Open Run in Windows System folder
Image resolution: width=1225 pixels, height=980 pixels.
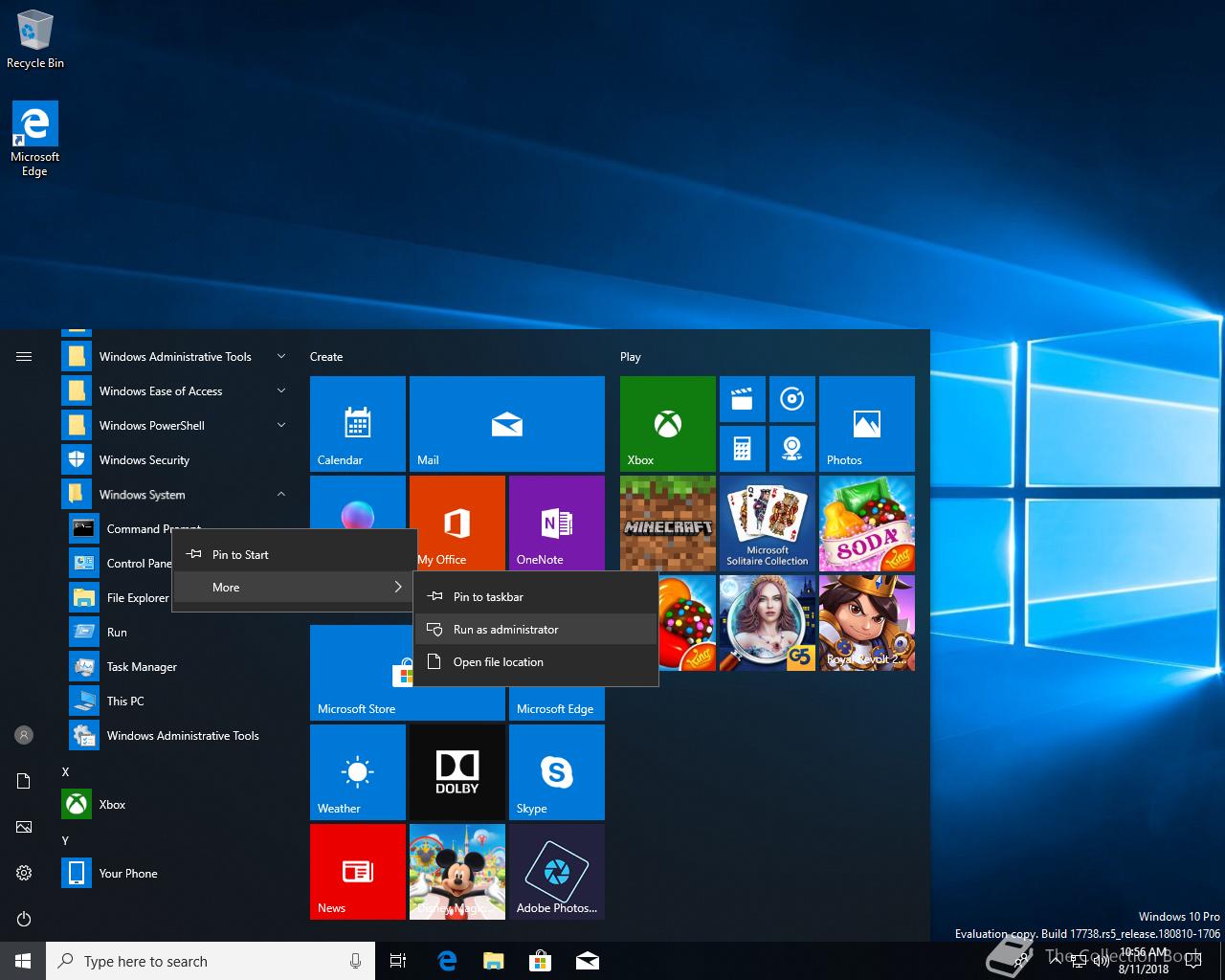click(x=178, y=632)
